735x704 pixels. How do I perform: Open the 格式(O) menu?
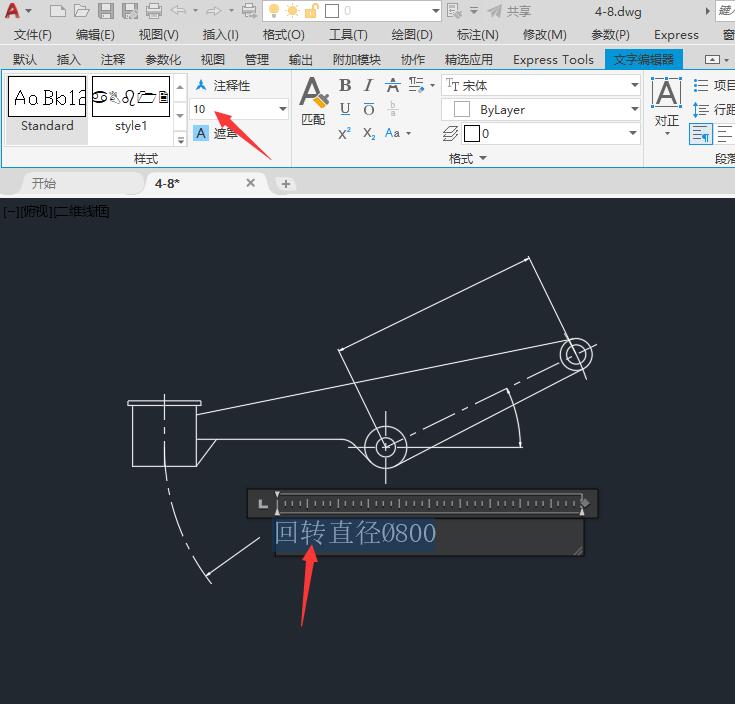click(x=284, y=35)
